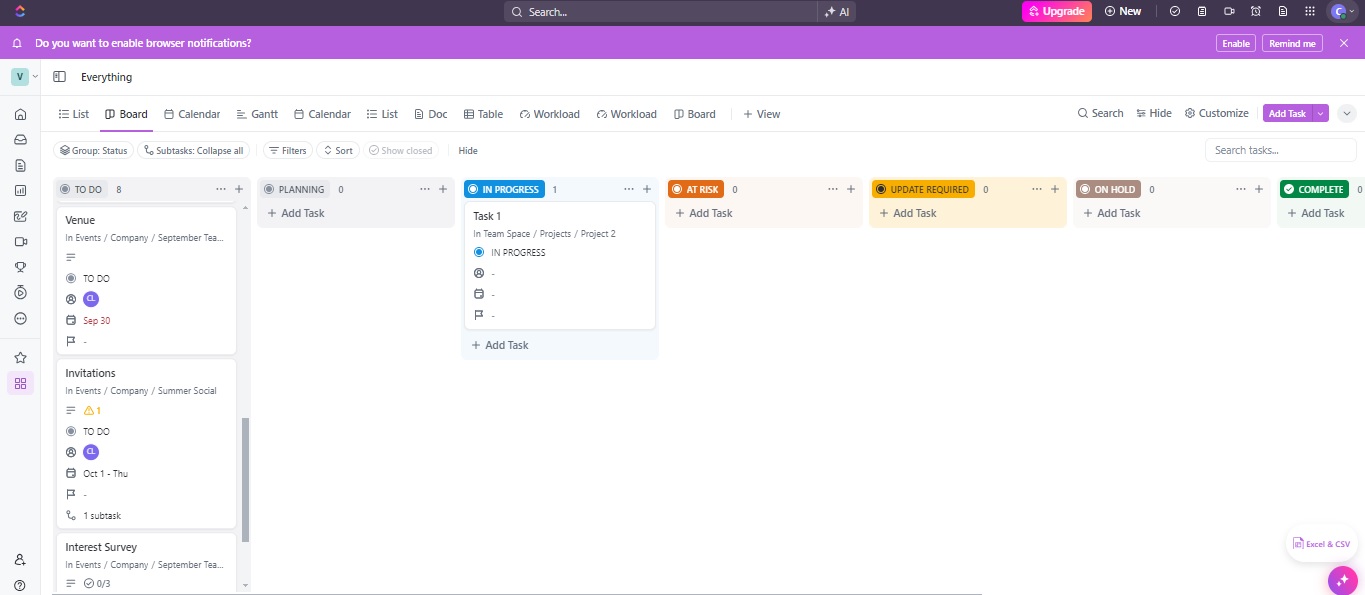Go to Home in the left sidebar
Image resolution: width=1365 pixels, height=595 pixels.
tap(20, 114)
